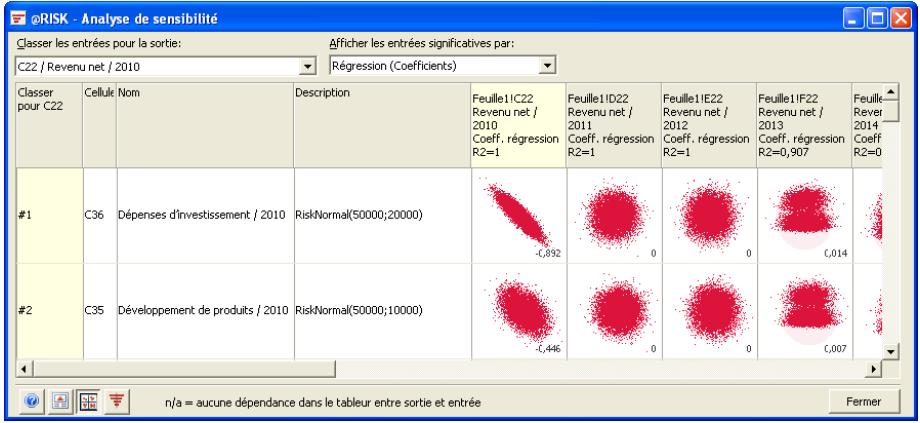Click the Nom column header
The height and width of the screenshot is (423, 920).
(x=205, y=125)
